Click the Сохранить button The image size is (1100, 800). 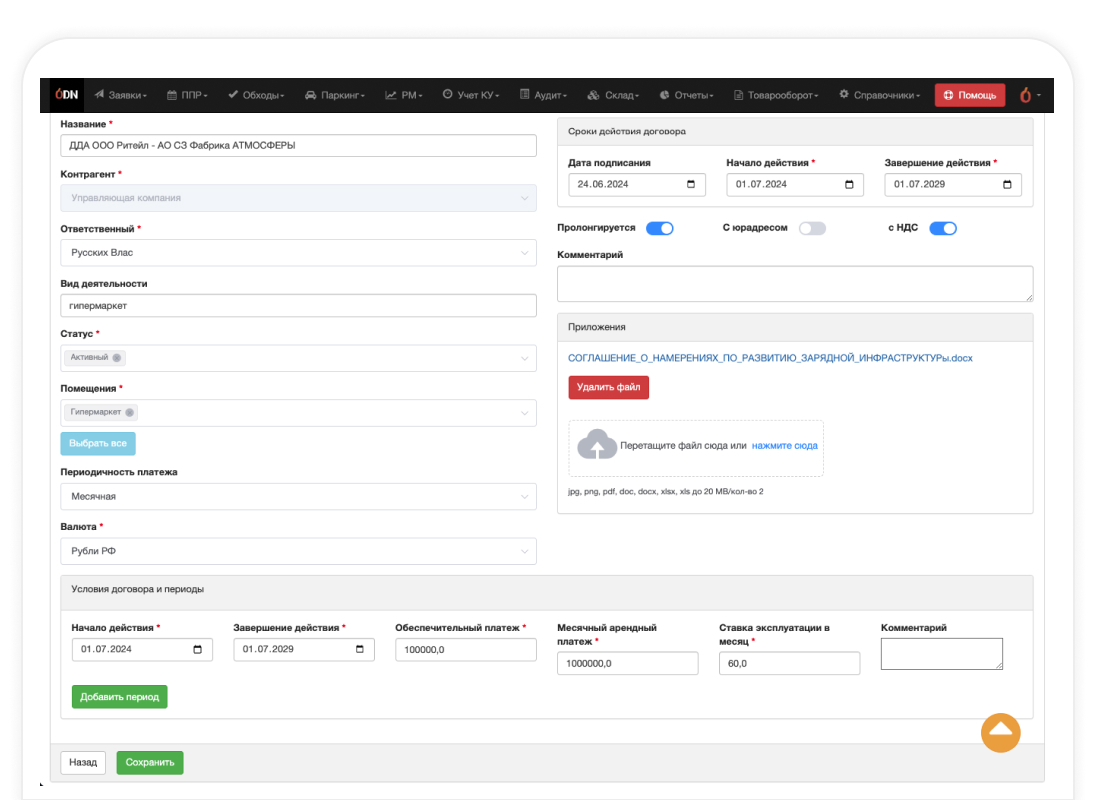(x=150, y=763)
